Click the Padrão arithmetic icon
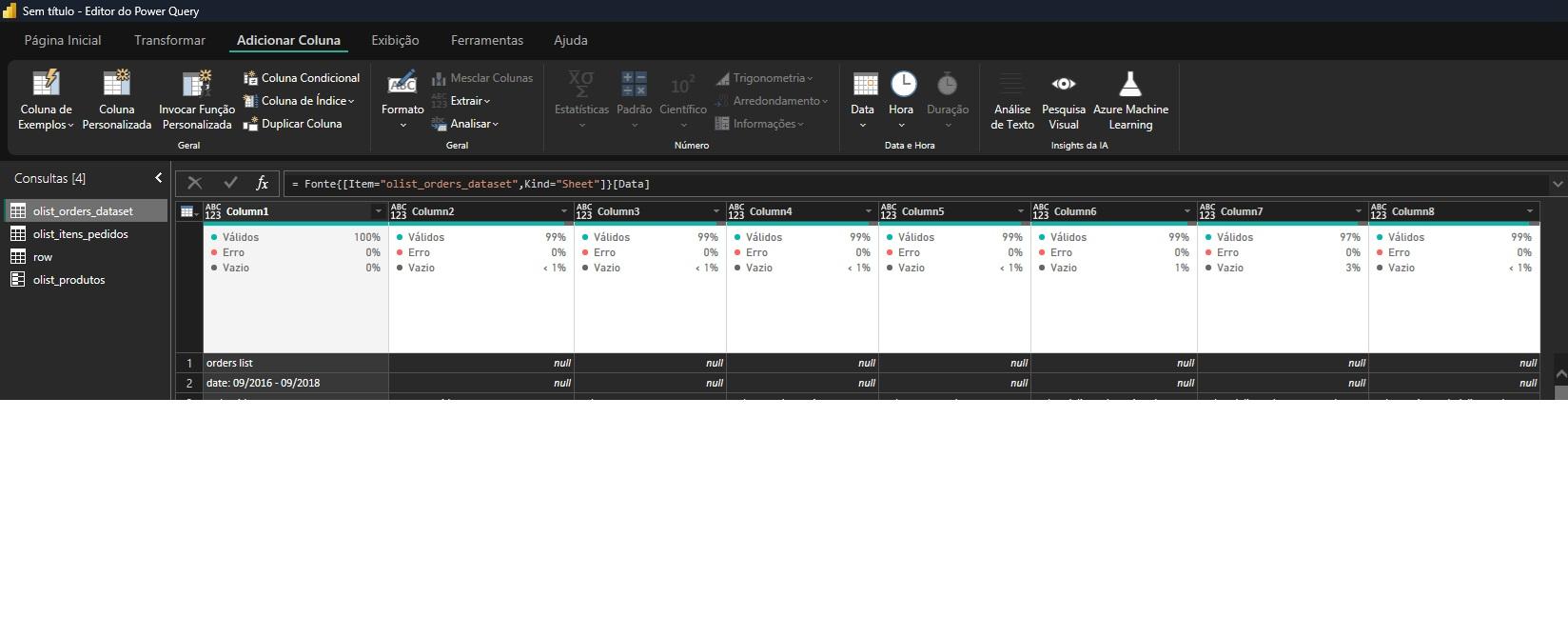The image size is (1568, 617). tap(634, 84)
